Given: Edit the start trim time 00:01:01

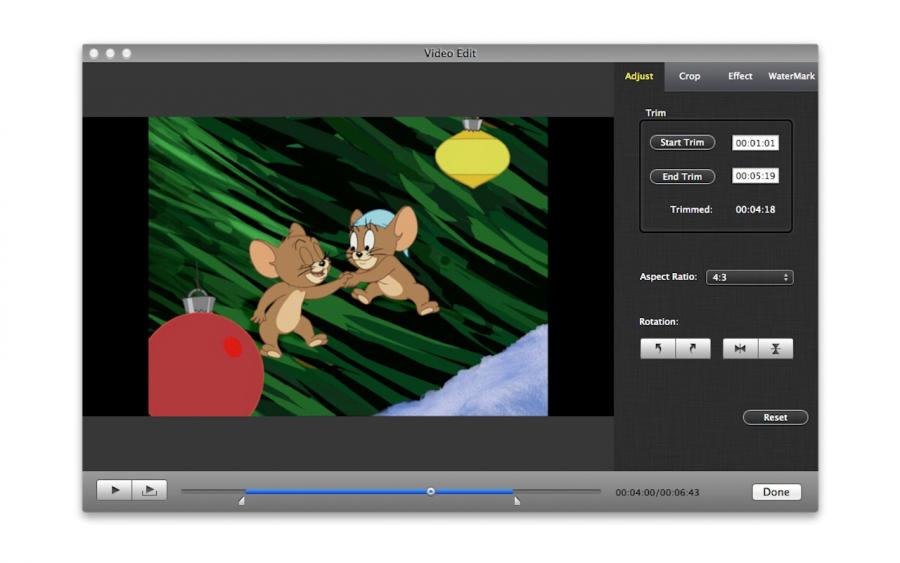Looking at the screenshot, I should pyautogui.click(x=755, y=143).
